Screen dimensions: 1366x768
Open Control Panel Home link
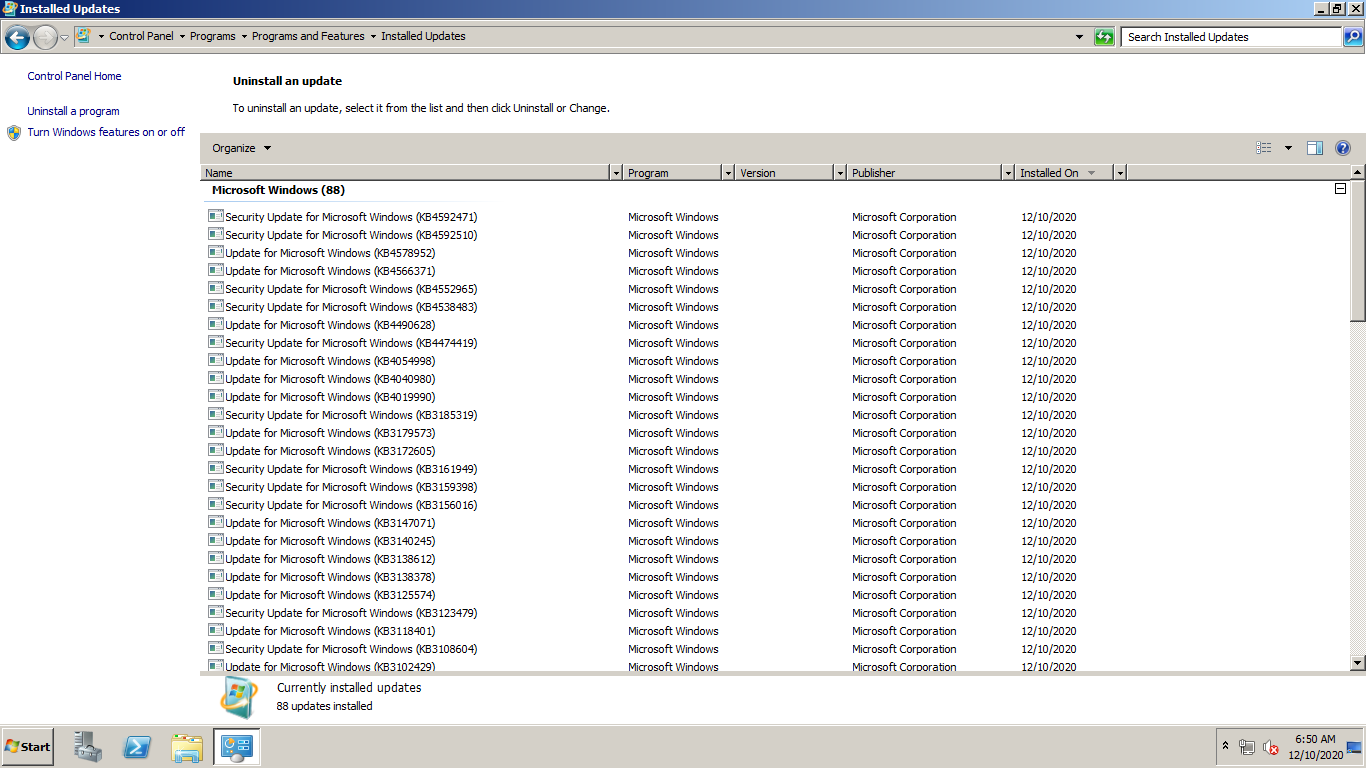(74, 76)
